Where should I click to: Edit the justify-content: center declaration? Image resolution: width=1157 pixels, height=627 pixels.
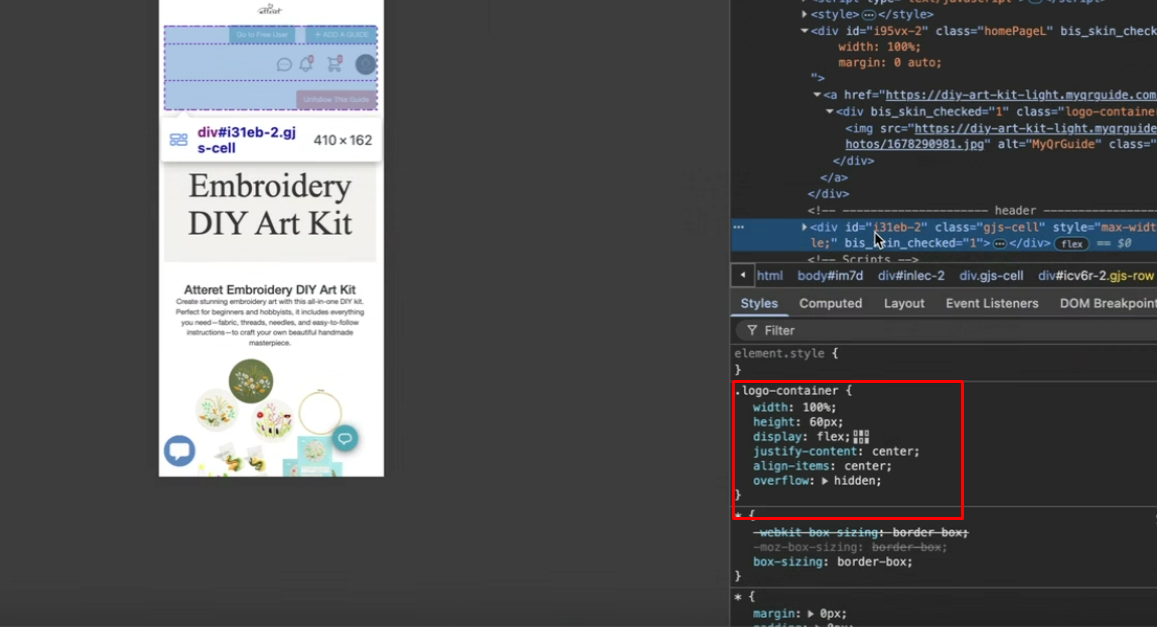pyautogui.click(x=836, y=451)
